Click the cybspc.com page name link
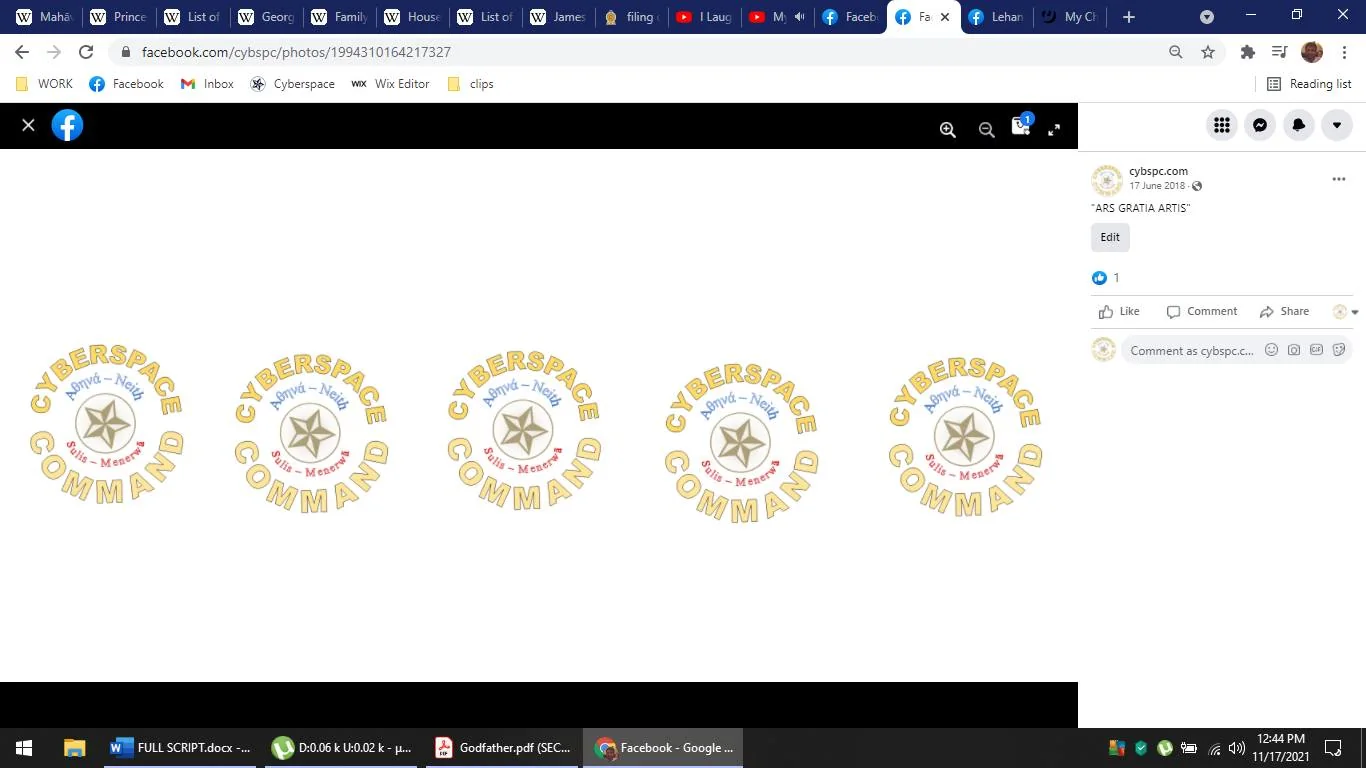Viewport: 1366px width, 768px height. pos(1158,171)
